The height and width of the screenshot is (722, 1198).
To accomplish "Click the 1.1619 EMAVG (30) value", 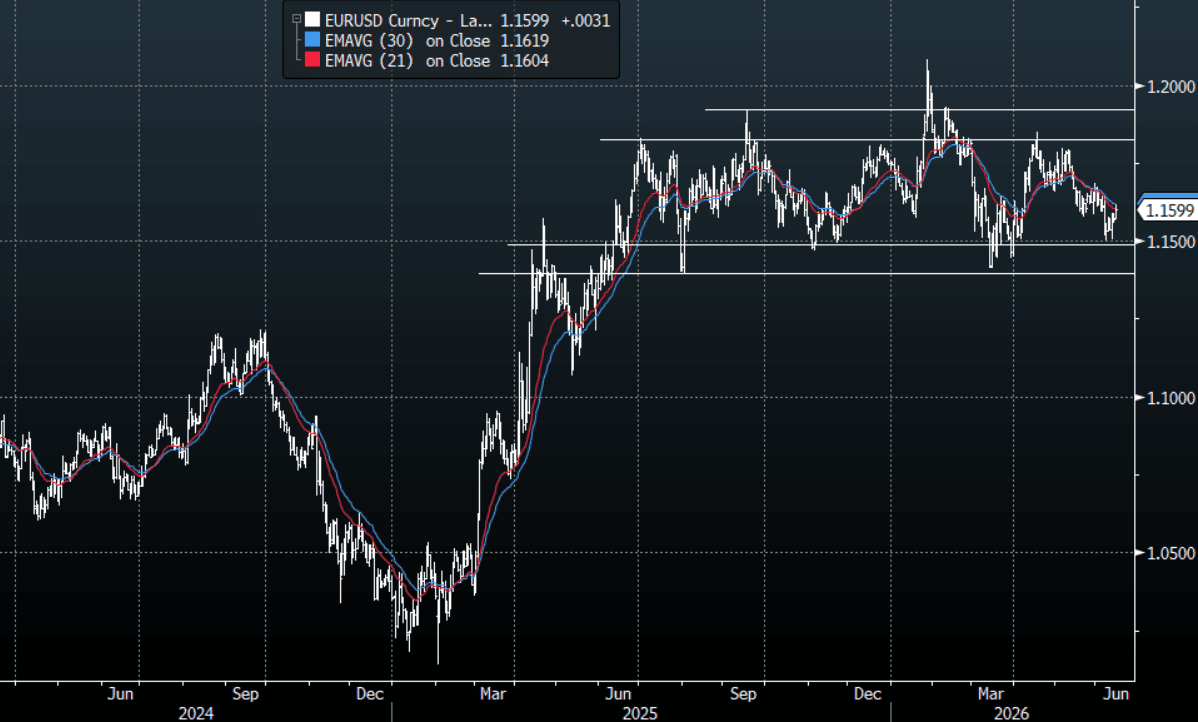I will pos(524,40).
